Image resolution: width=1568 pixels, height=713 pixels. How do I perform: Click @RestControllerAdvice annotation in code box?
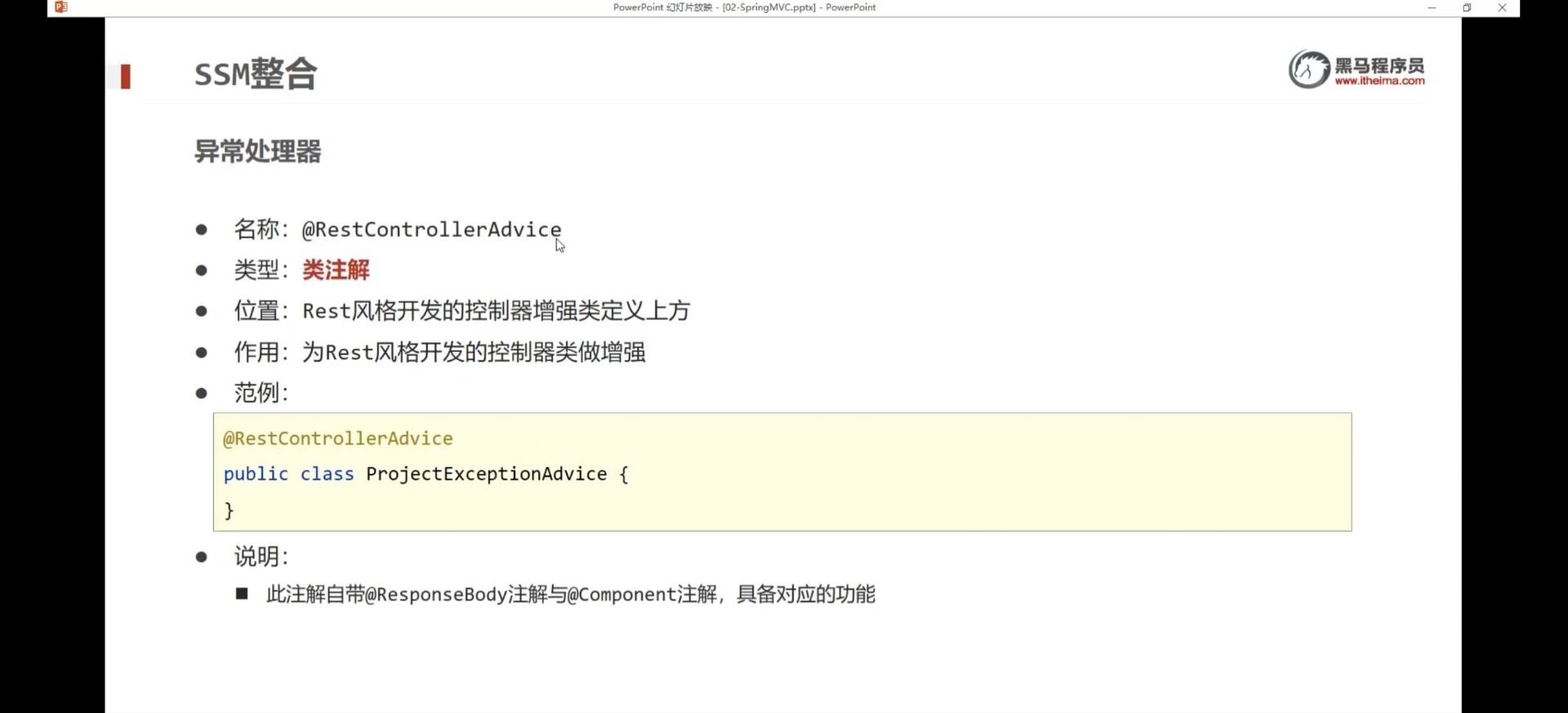point(338,439)
